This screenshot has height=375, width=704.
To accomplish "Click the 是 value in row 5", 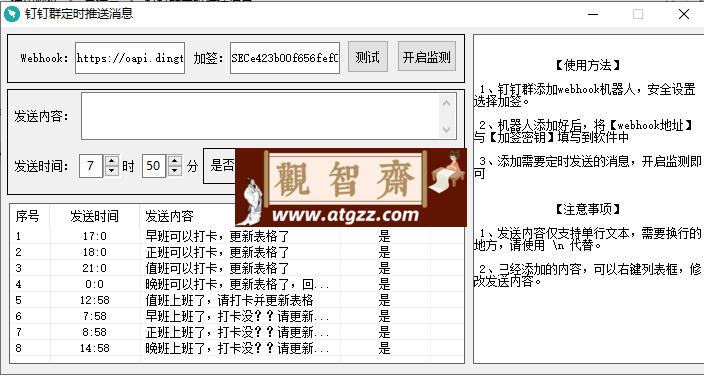I will [384, 300].
